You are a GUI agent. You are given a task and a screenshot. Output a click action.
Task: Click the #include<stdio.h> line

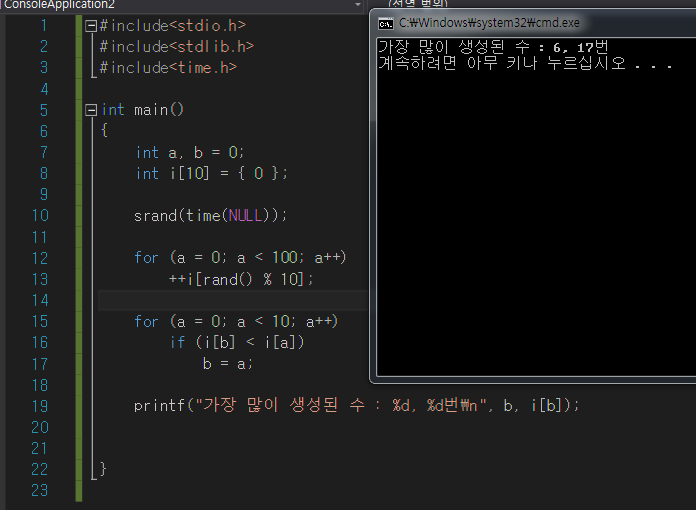pyautogui.click(x=173, y=26)
